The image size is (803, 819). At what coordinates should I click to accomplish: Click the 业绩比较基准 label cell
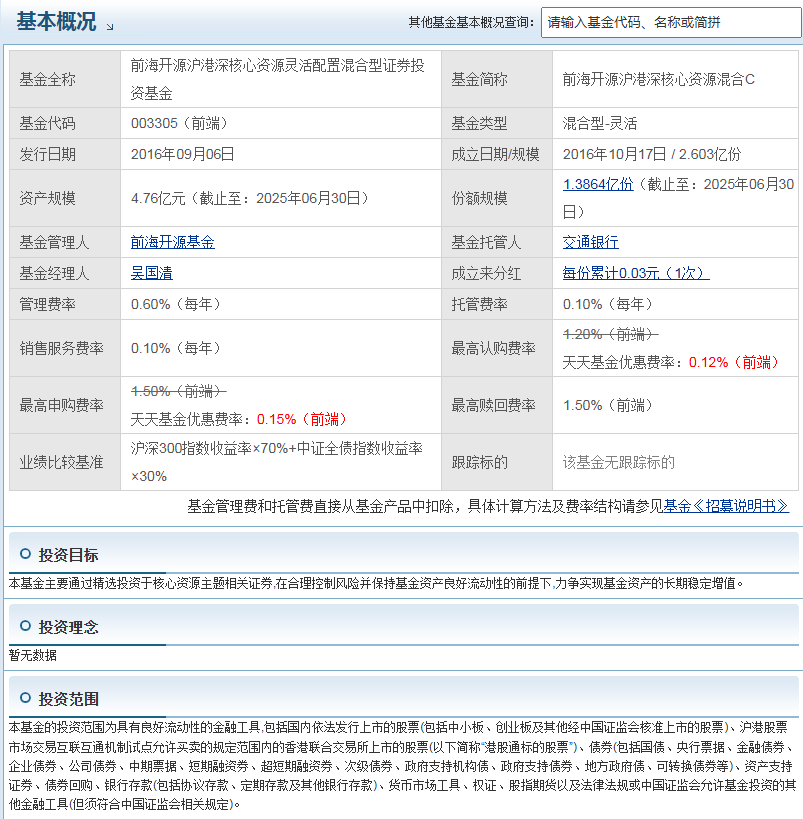click(65, 462)
